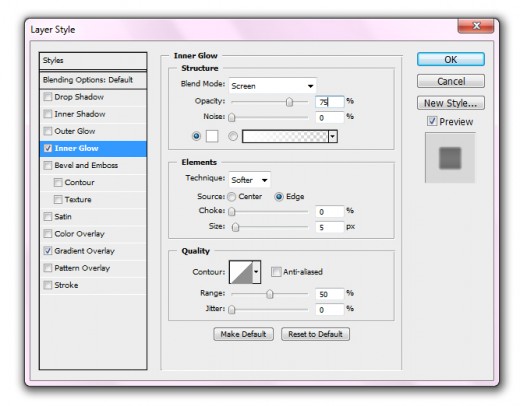Enable the Anti-aliased checkbox
Viewport: 520px width, 406px height.
[276, 272]
